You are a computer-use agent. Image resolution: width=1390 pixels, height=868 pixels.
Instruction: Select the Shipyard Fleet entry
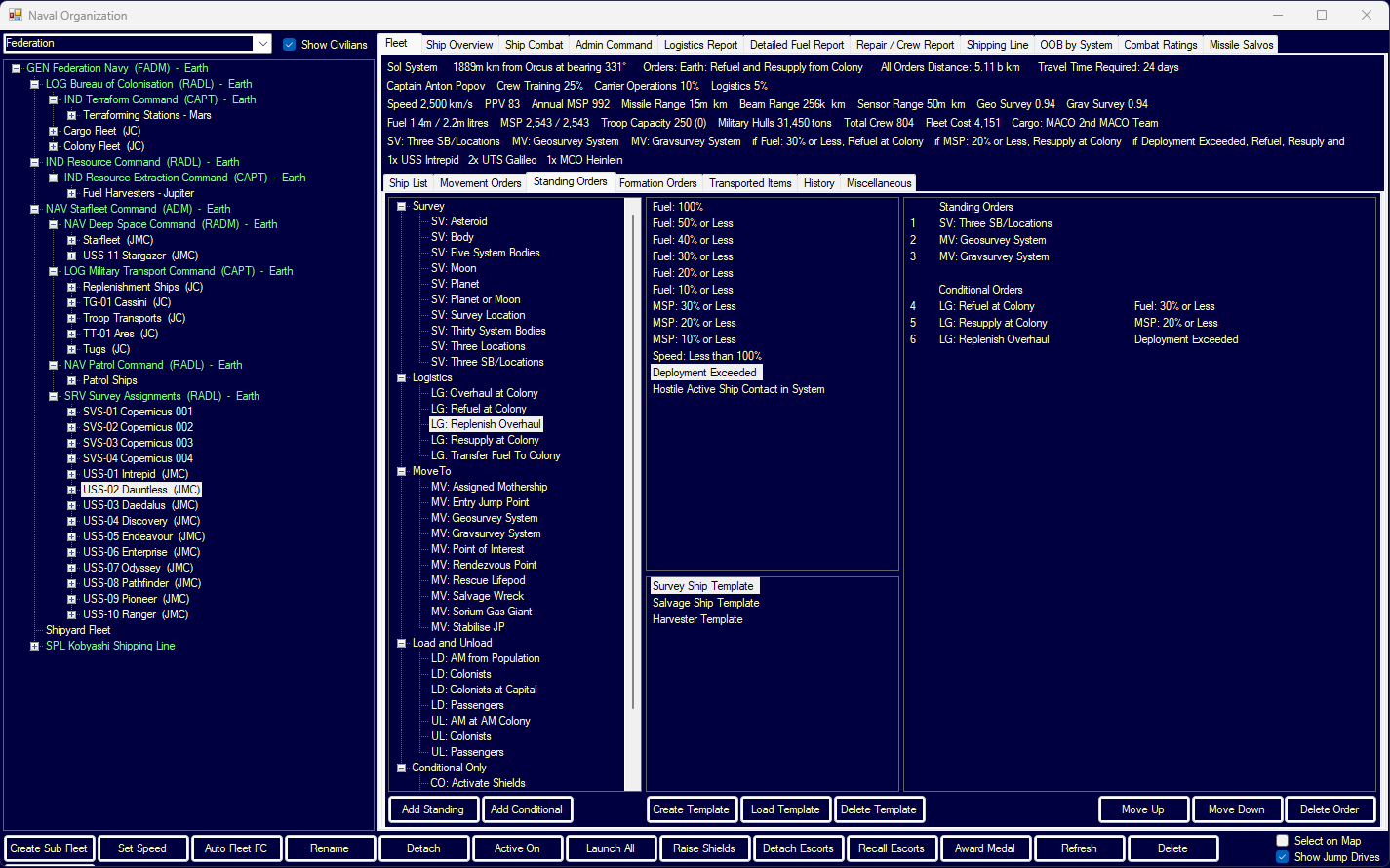[78, 630]
